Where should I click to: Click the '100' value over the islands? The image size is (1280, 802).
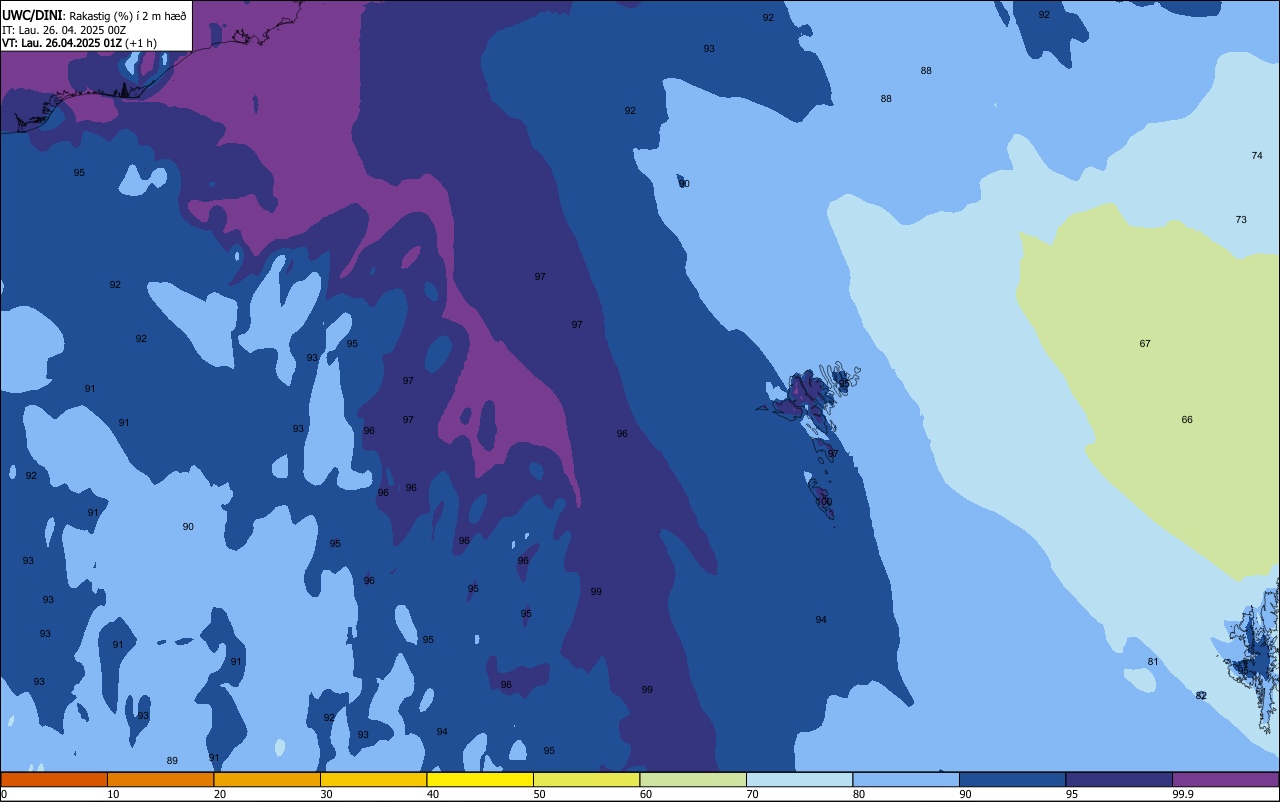[824, 502]
